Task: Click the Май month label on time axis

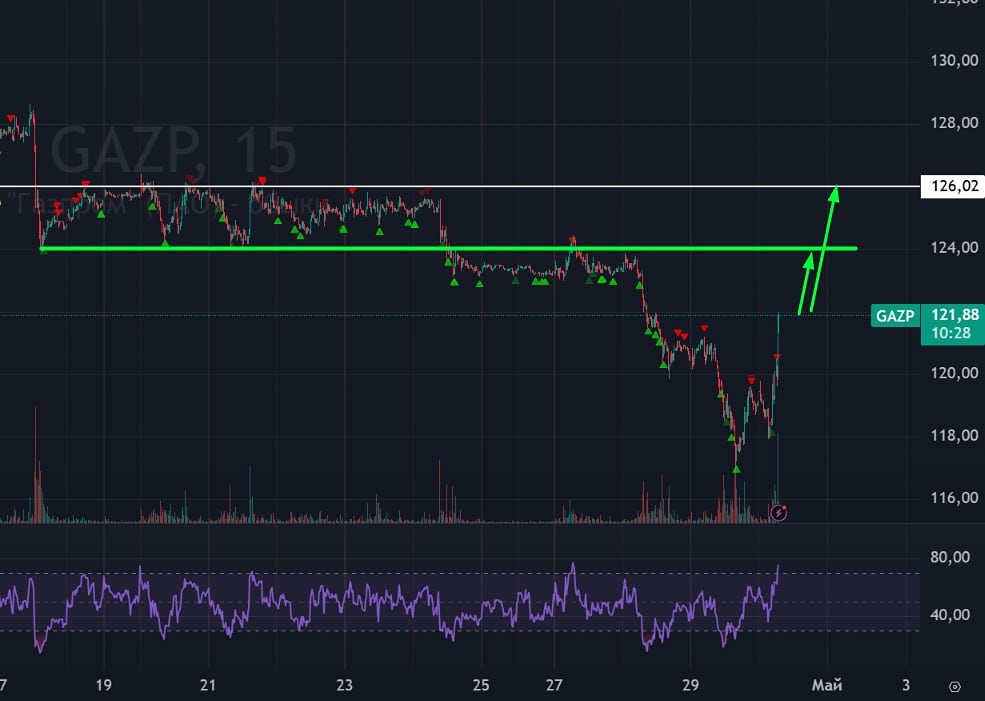Action: pyautogui.click(x=827, y=685)
